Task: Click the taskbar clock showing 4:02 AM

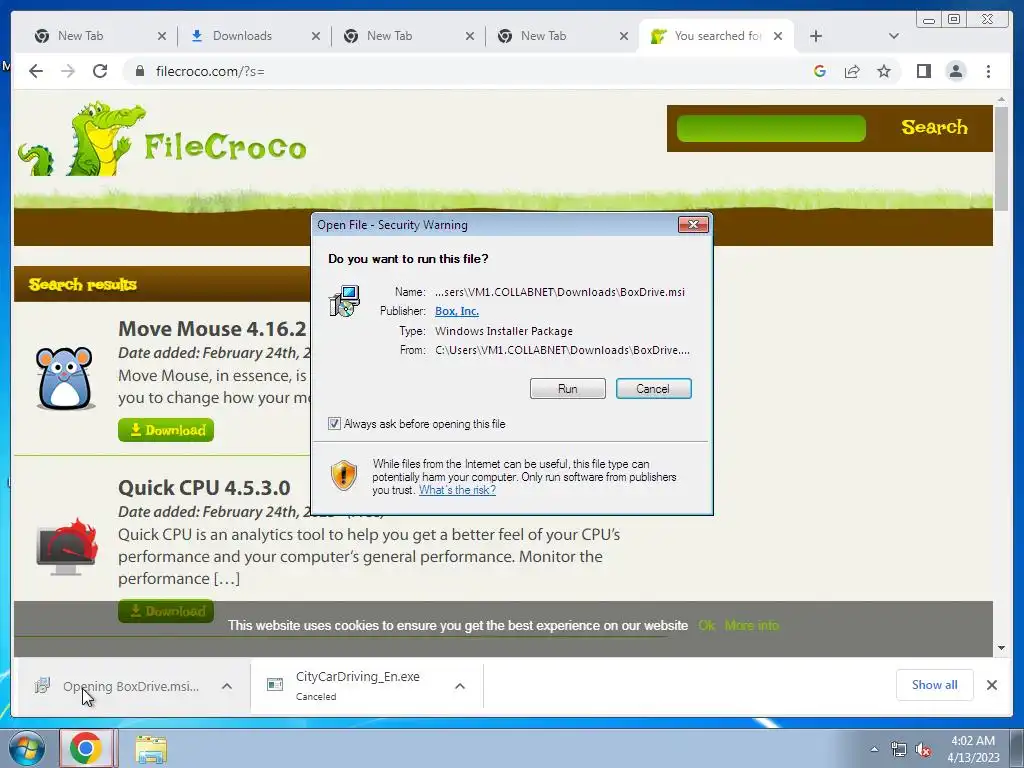Action: tap(973, 749)
